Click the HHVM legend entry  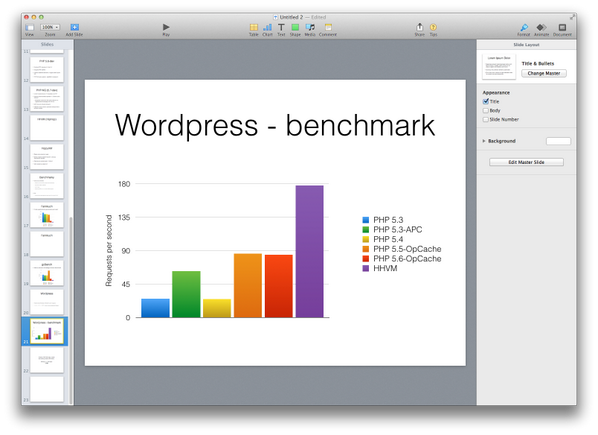pyautogui.click(x=380, y=268)
